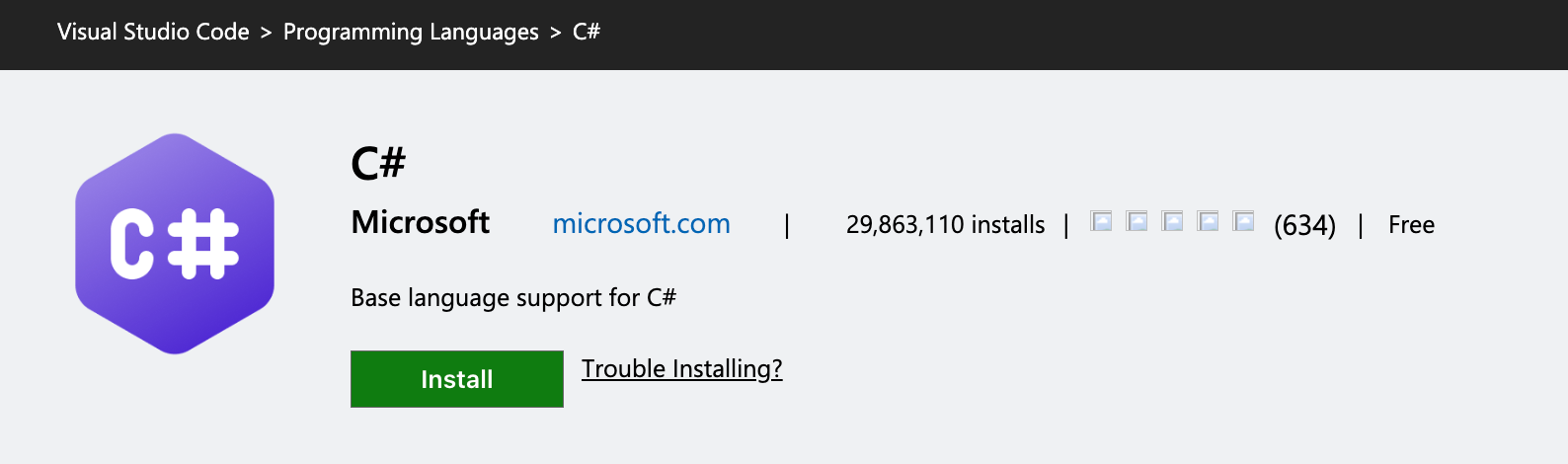Click the purple C# hexagon extension logo
This screenshot has width=1568, height=464.
tap(175, 244)
